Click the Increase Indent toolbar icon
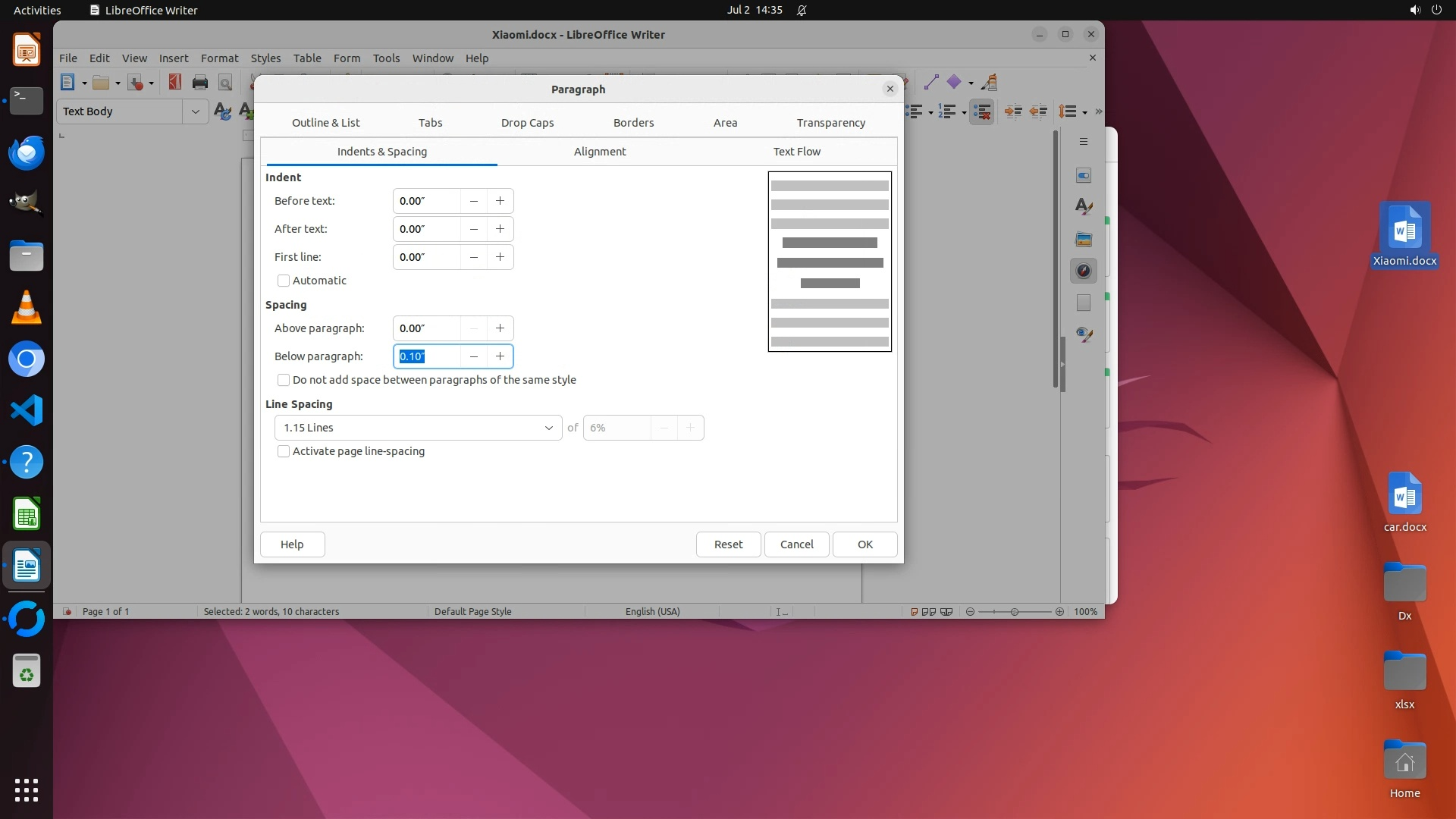 (1013, 111)
